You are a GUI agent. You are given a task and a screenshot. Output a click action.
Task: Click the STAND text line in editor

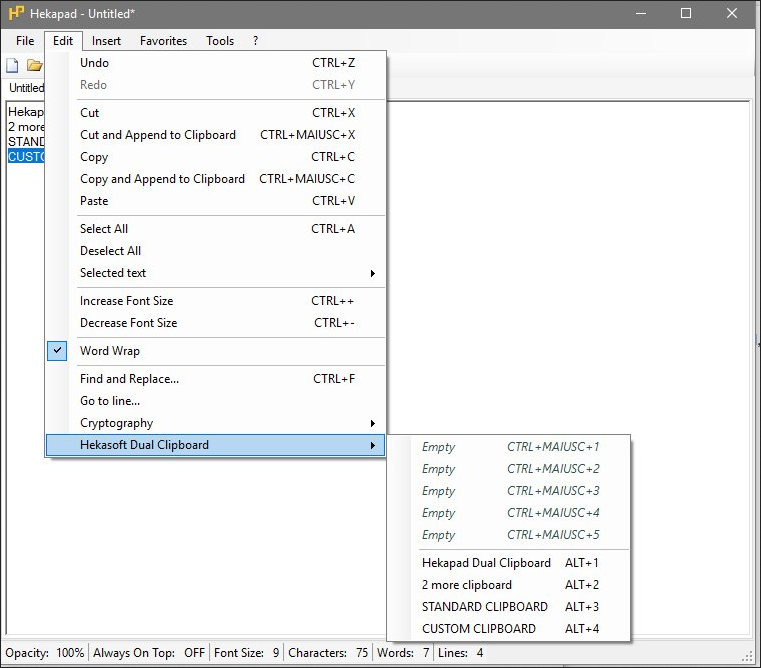point(26,142)
